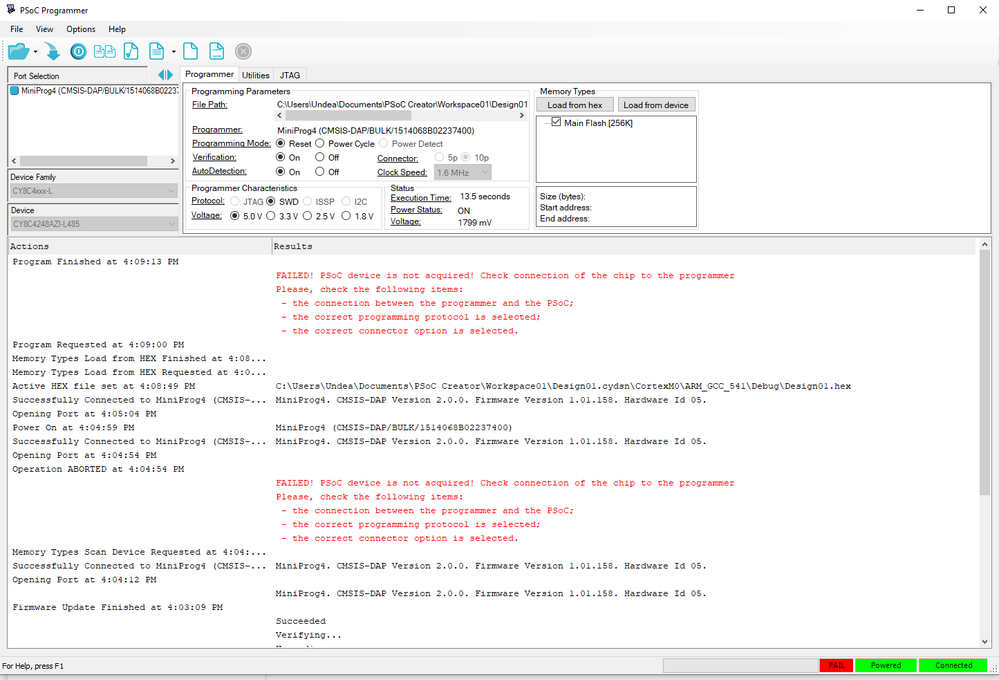Verify the device with the patch-page icon
The image size is (999, 680).
(130, 50)
